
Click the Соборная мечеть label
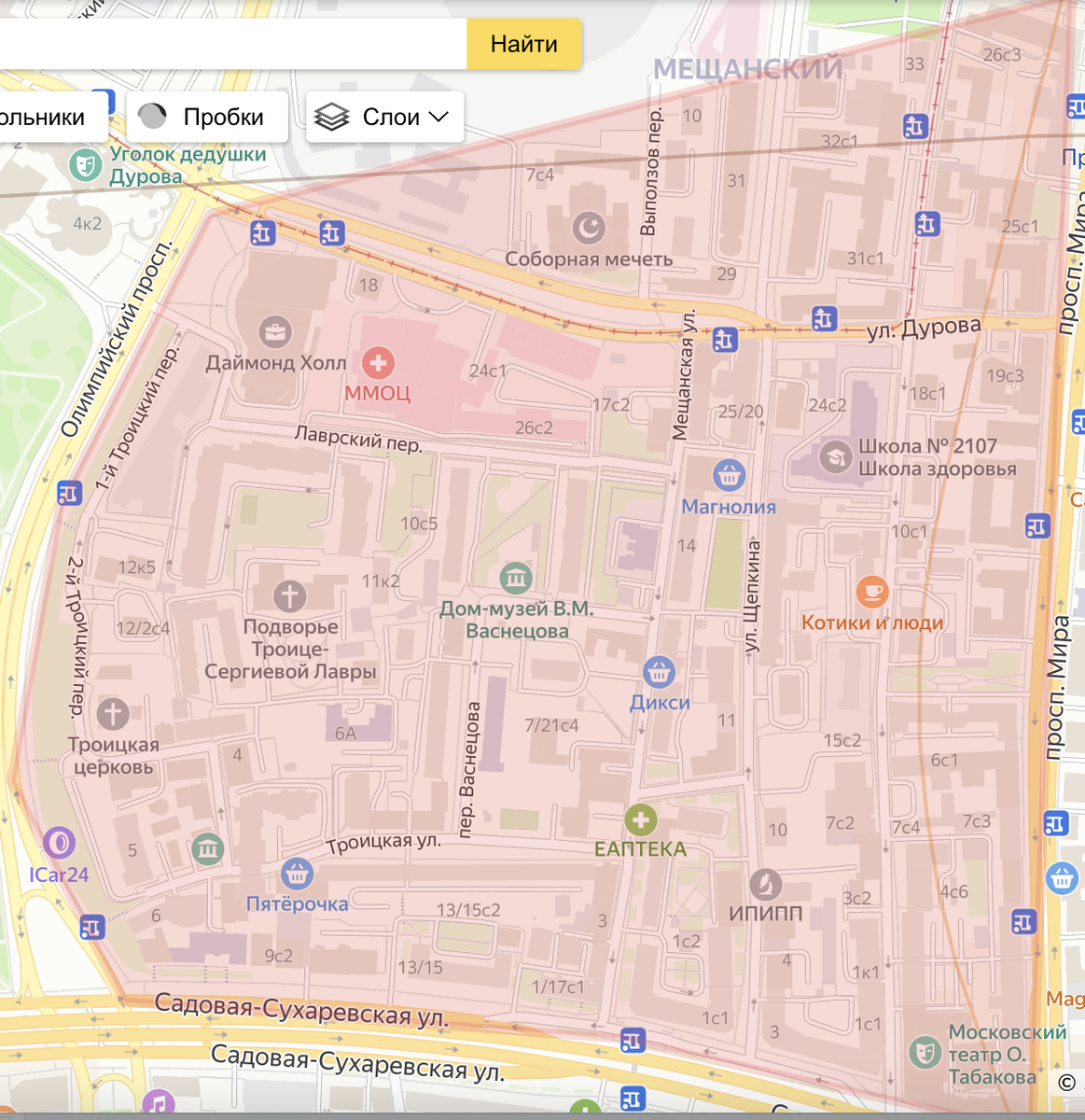[x=589, y=259]
